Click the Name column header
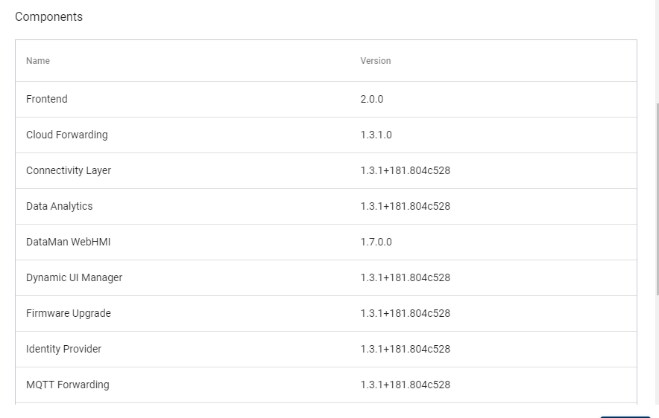 pyautogui.click(x=38, y=61)
